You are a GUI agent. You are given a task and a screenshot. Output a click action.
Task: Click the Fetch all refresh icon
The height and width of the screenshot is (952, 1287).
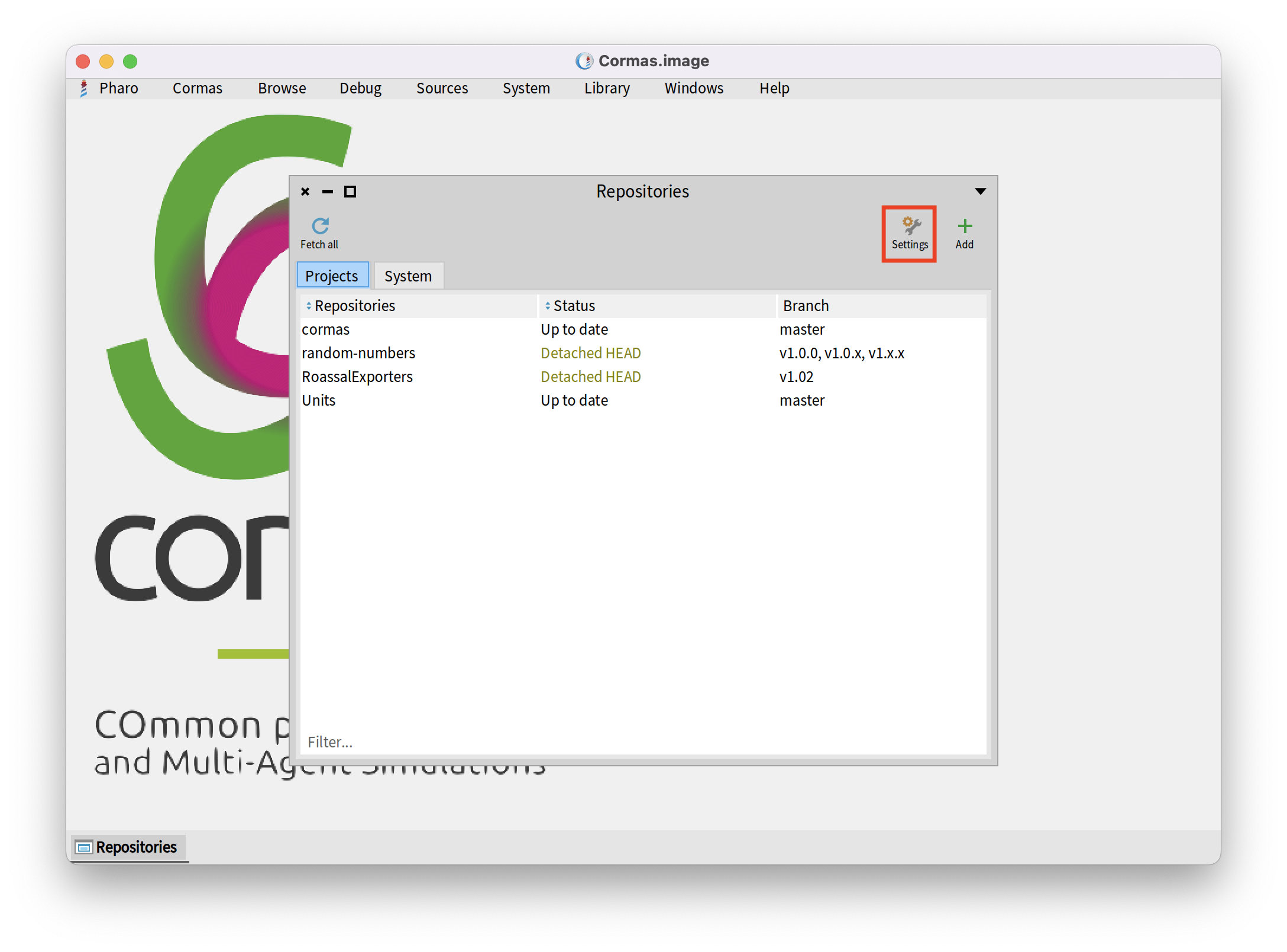click(x=320, y=226)
